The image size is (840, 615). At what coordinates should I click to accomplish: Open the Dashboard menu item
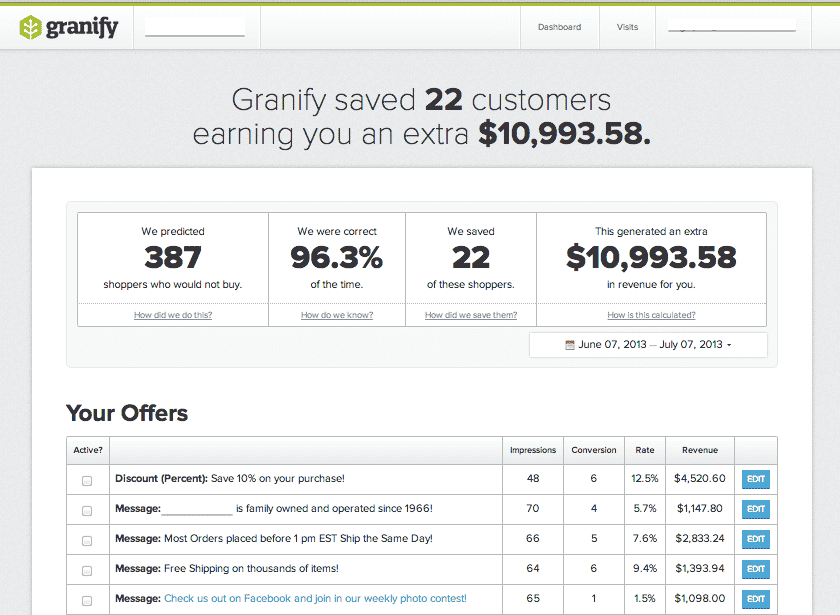[559, 28]
